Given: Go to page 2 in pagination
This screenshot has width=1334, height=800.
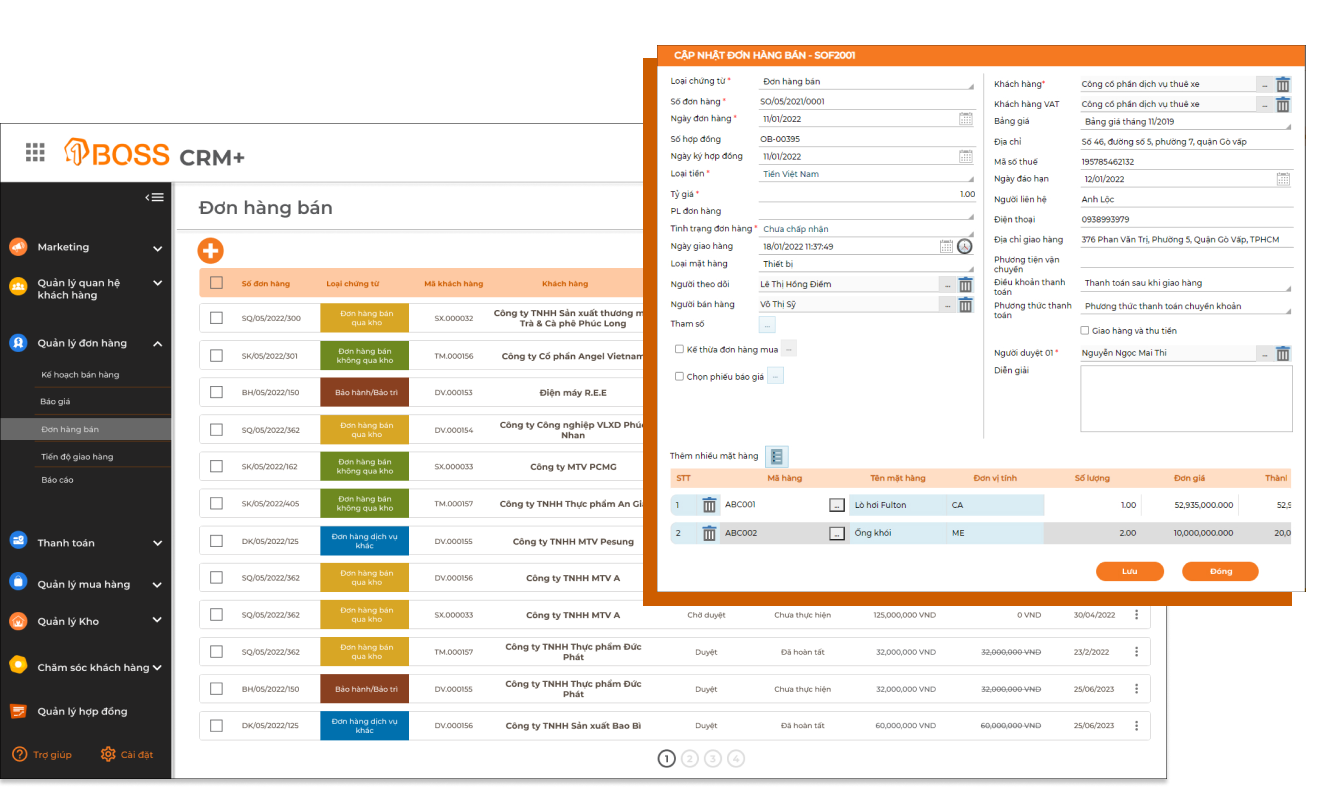Looking at the screenshot, I should point(689,759).
